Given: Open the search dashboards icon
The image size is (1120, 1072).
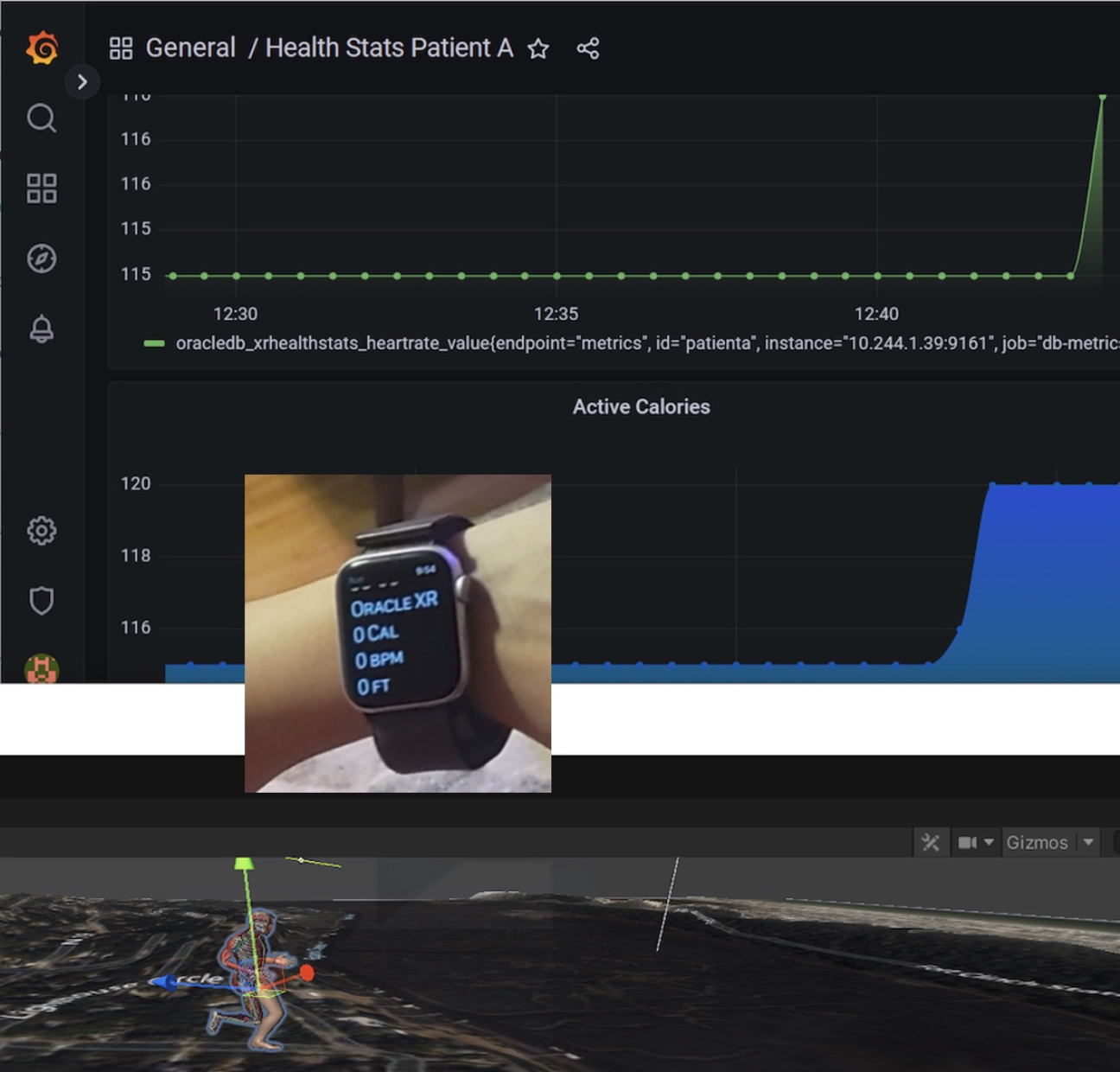Looking at the screenshot, I should 41,118.
